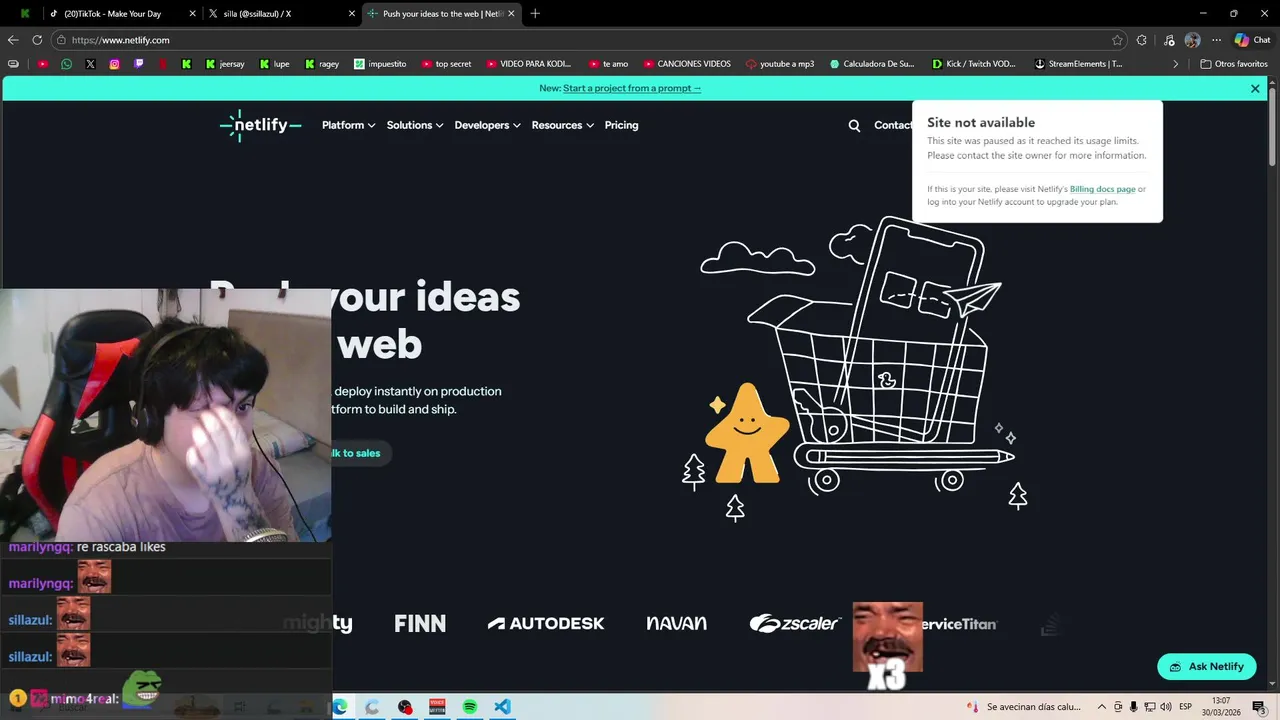The height and width of the screenshot is (720, 1280).
Task: Click the FINN customer logo
Action: click(420, 624)
